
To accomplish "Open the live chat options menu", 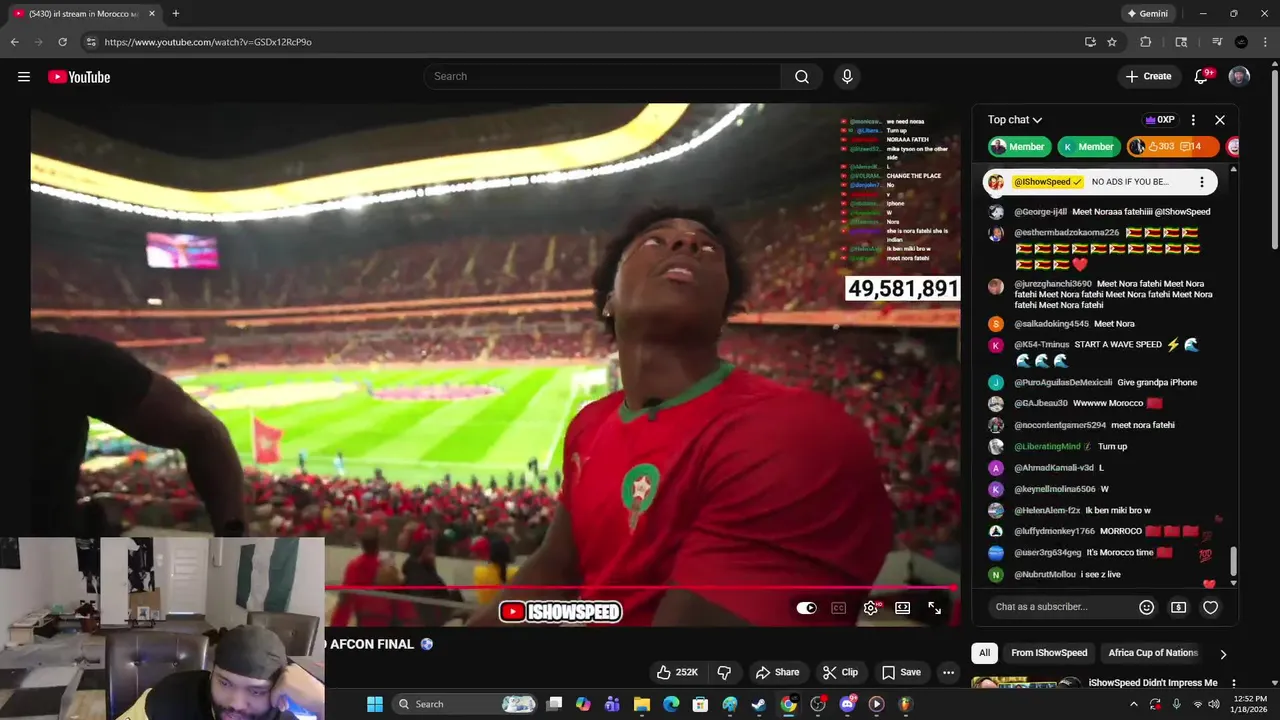I will pyautogui.click(x=1193, y=120).
